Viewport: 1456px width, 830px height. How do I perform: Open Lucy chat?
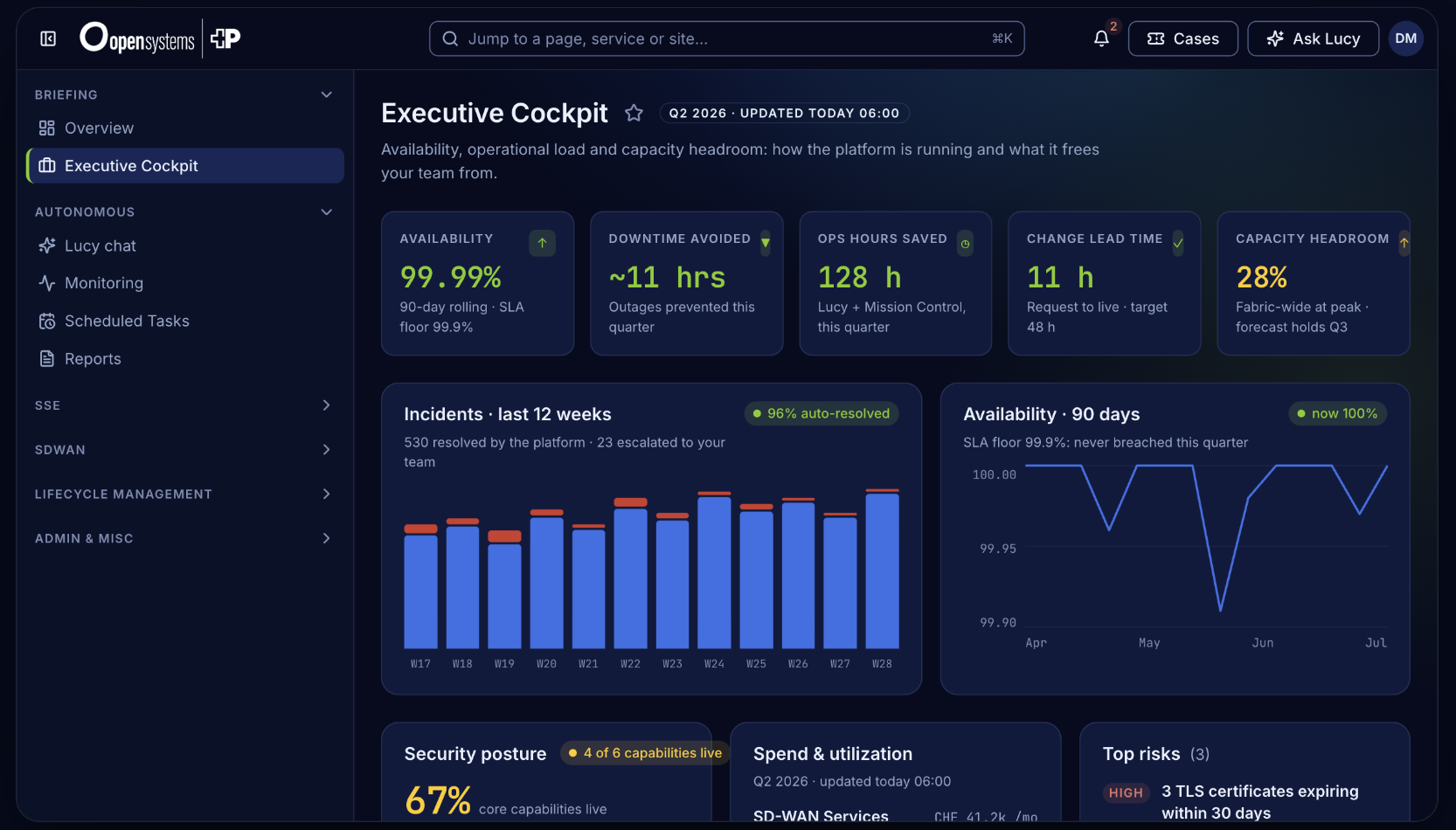185,246
